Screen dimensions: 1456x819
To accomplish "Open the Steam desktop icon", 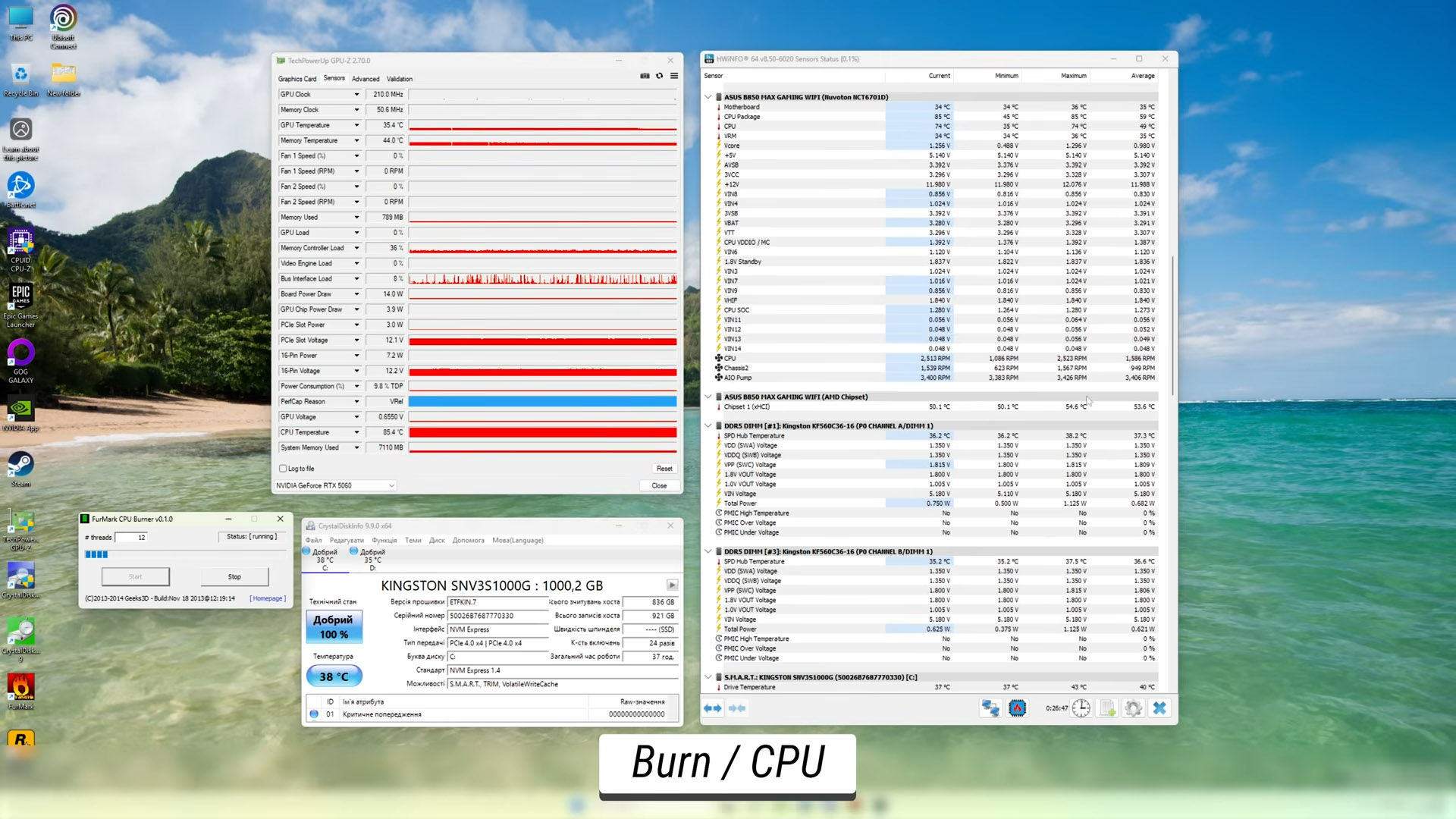I will [20, 469].
